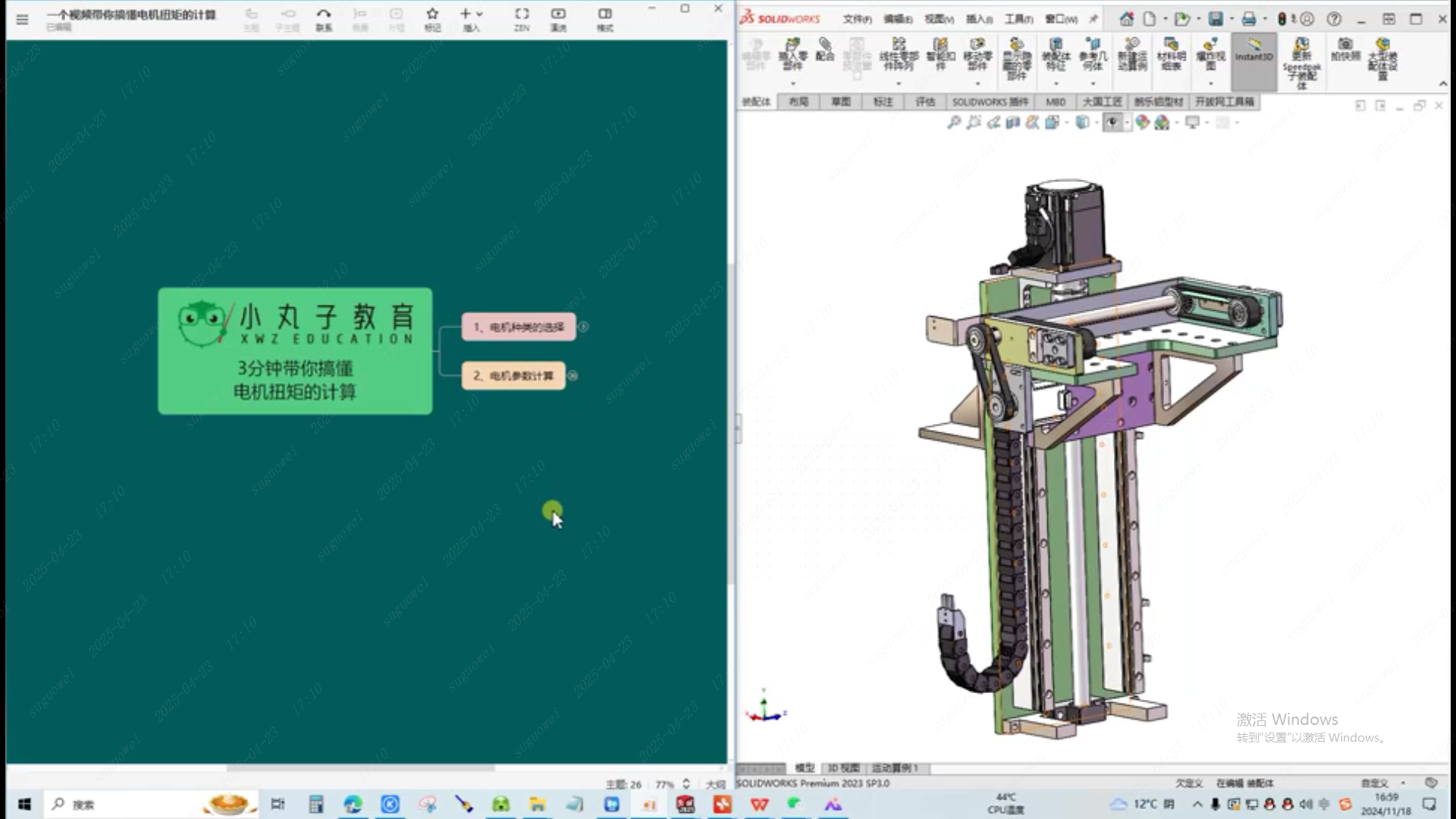The image size is (1456, 819).
Task: Expand the '2、电机参数计算' branch circle
Action: pyautogui.click(x=573, y=375)
